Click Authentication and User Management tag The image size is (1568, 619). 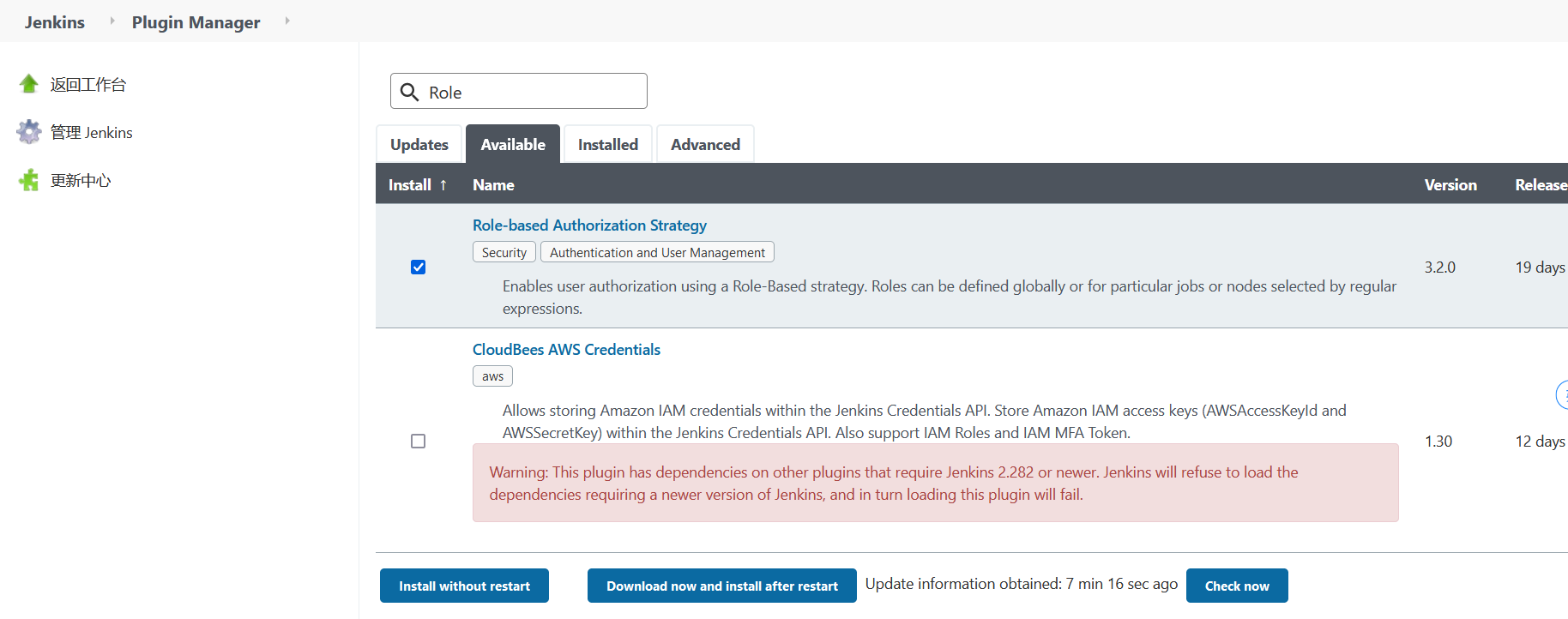657,252
